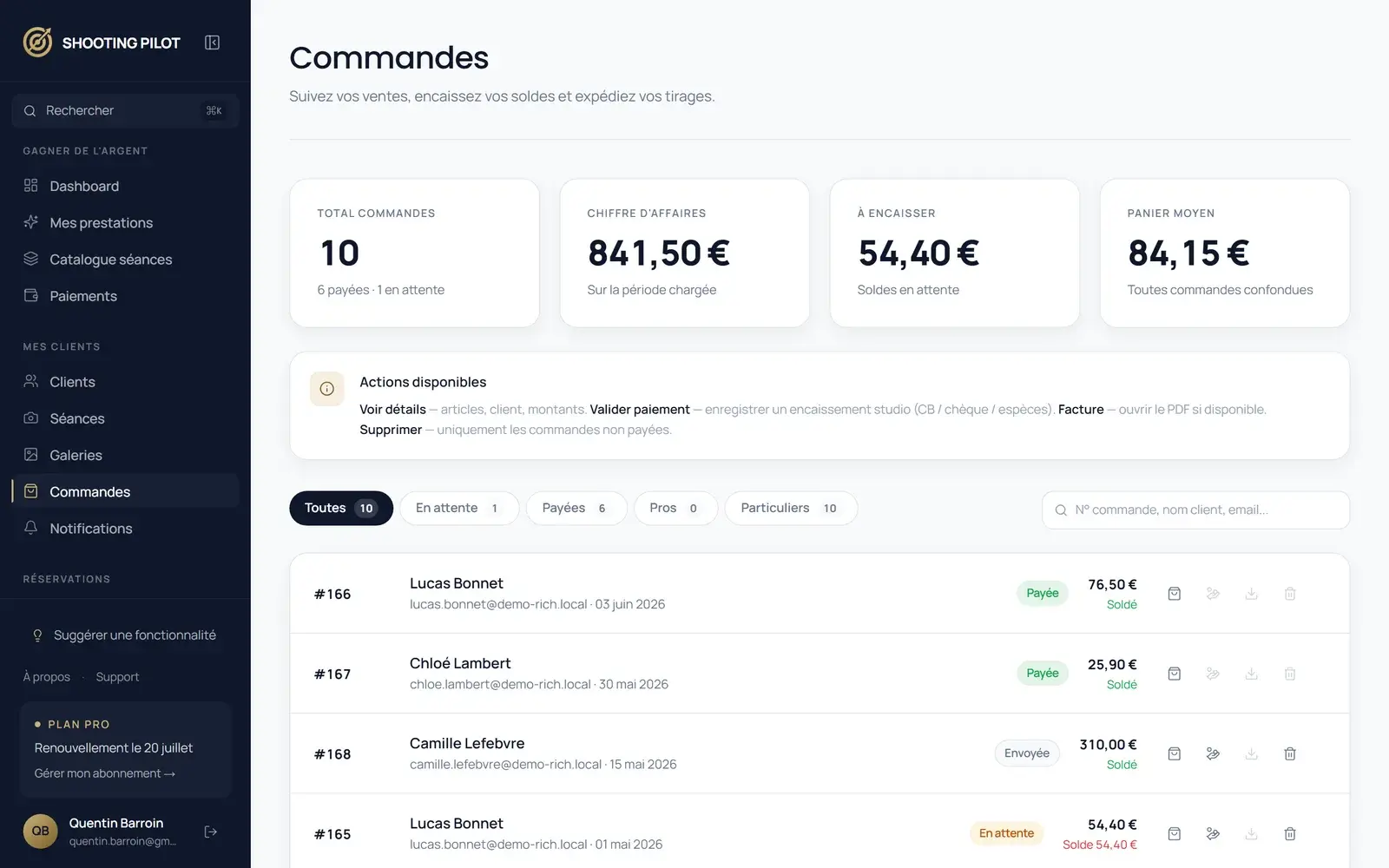The height and width of the screenshot is (868, 1389).
Task: Download invoice icon for order #166
Action: (x=1251, y=594)
